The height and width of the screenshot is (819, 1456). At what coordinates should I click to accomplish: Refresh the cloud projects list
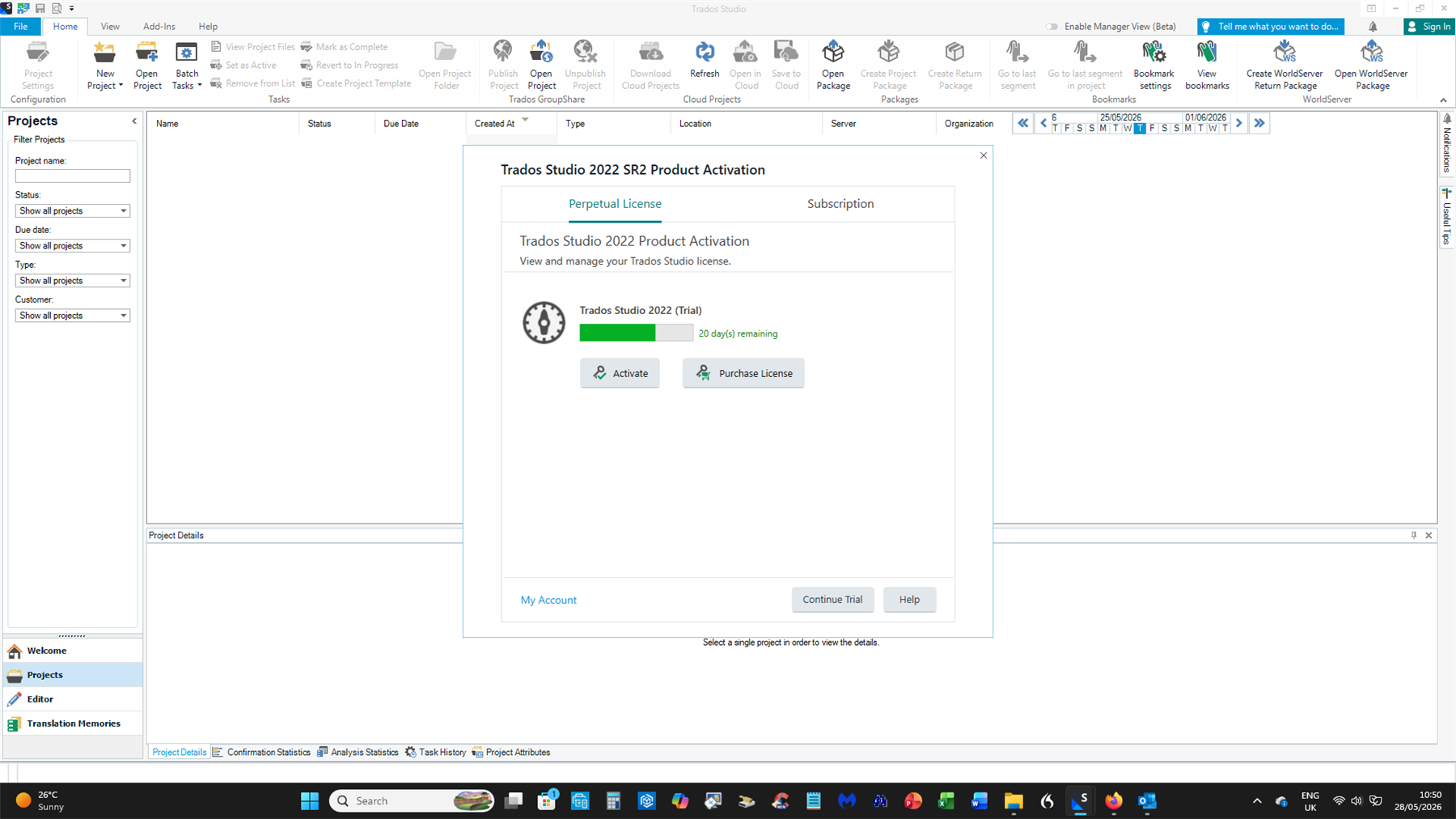tap(705, 60)
